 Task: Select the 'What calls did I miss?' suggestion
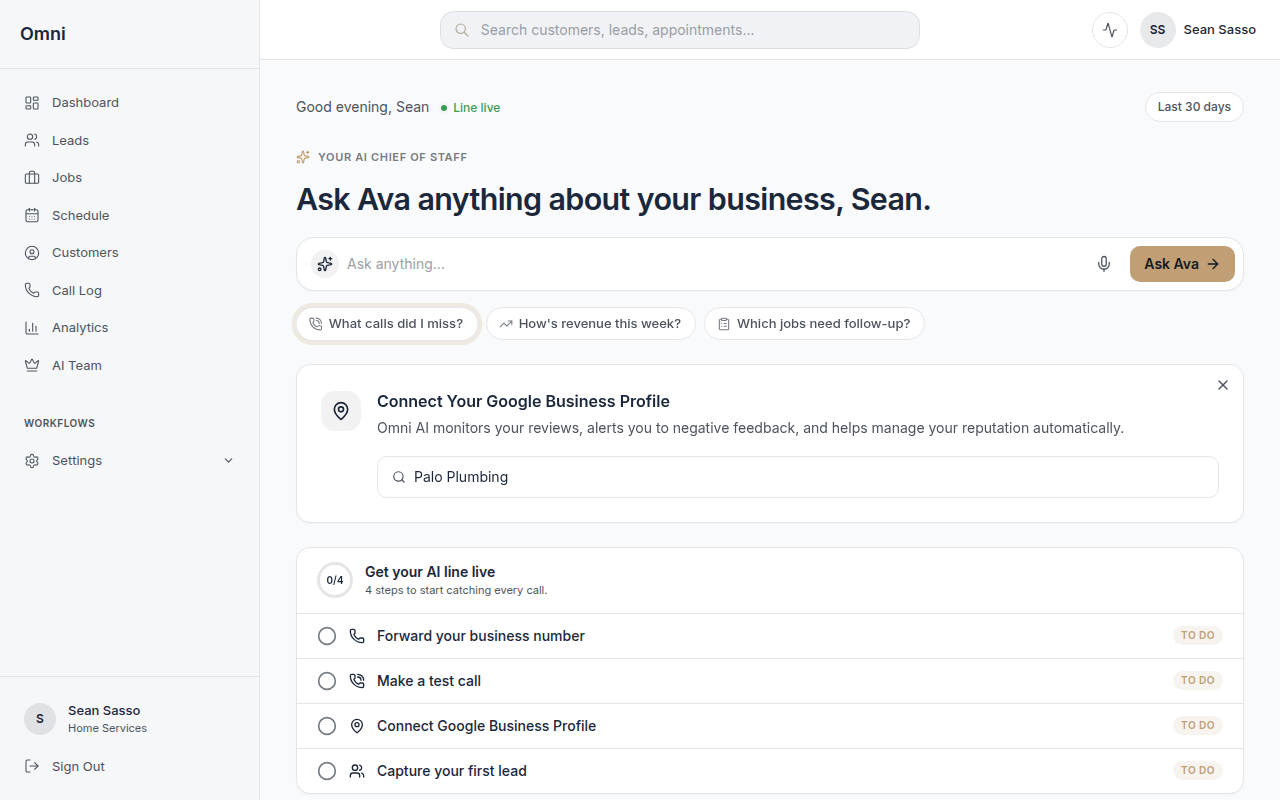coord(386,324)
